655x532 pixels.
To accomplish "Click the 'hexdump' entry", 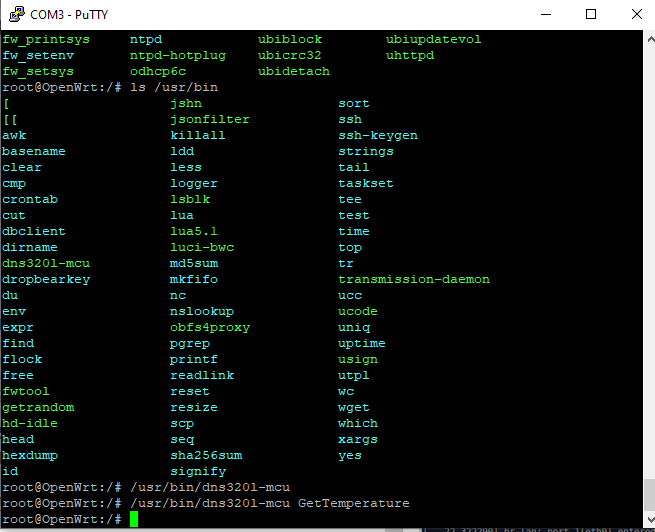I will (x=30, y=456).
